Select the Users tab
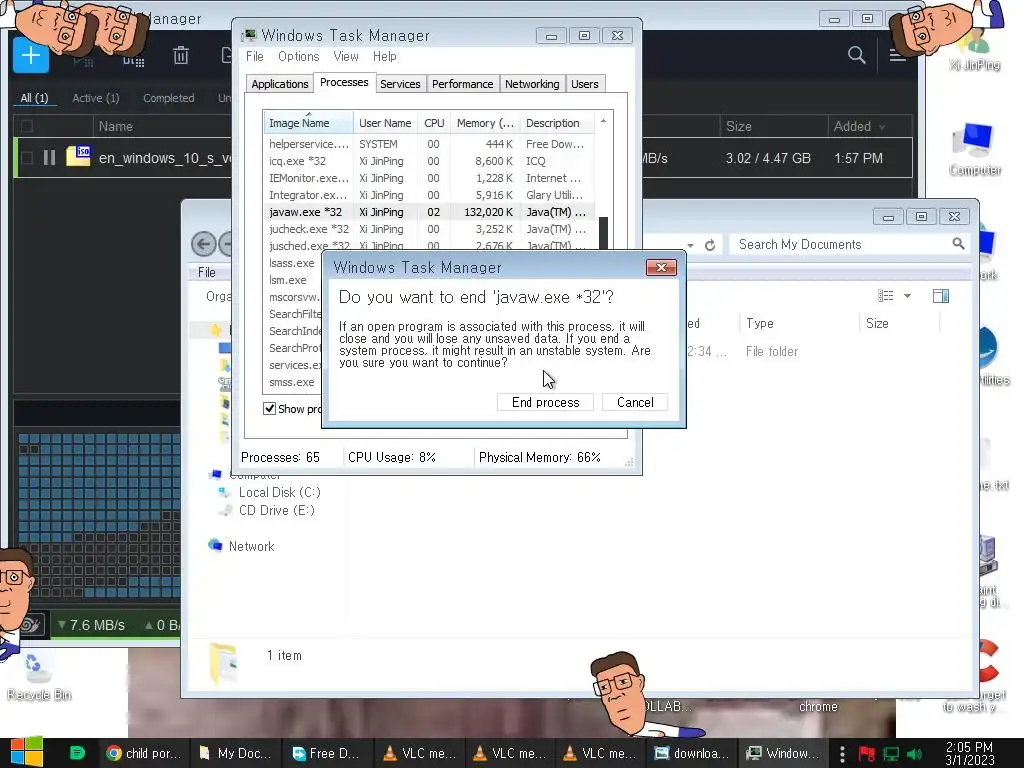Viewport: 1024px width, 768px height. pos(584,84)
